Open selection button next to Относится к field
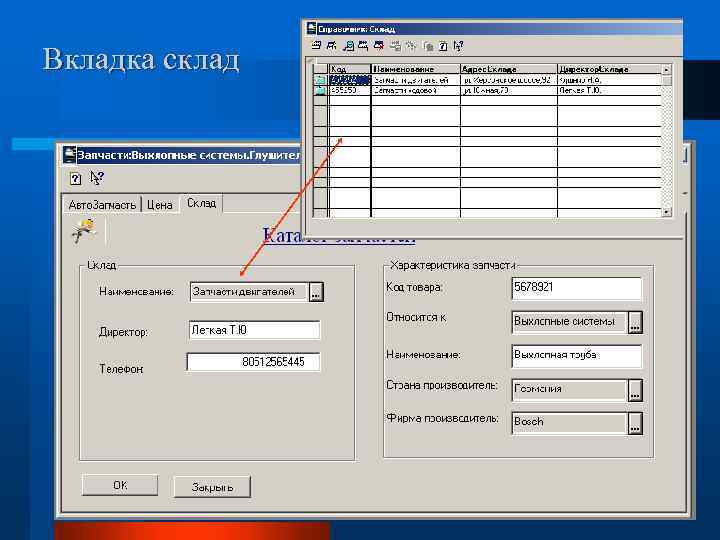 pyautogui.click(x=635, y=322)
